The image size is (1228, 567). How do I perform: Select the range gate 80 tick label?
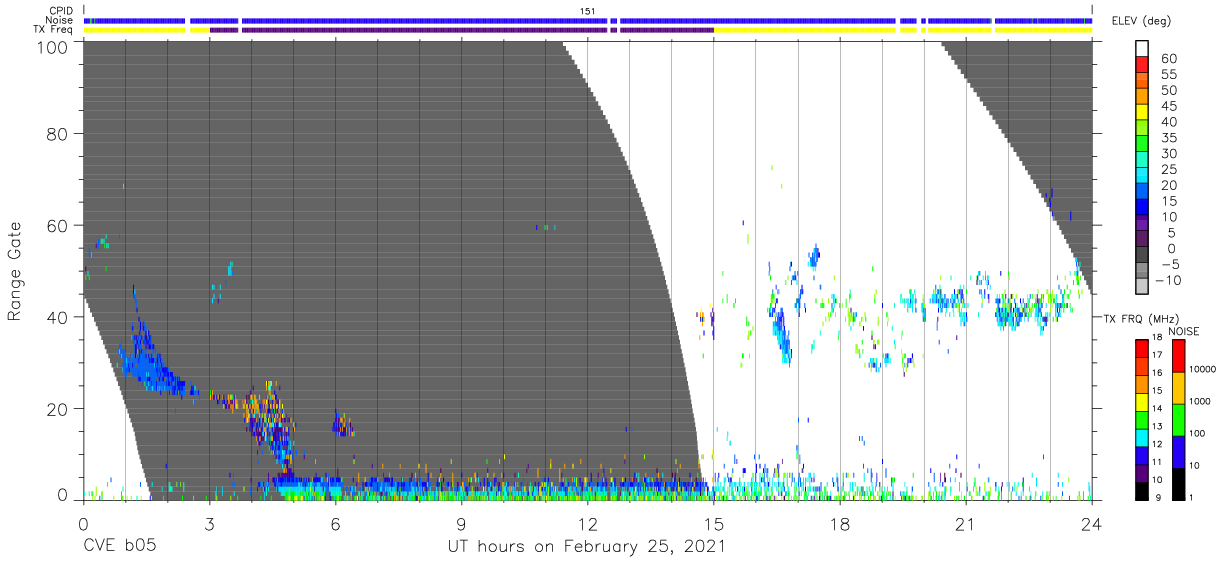(57, 134)
